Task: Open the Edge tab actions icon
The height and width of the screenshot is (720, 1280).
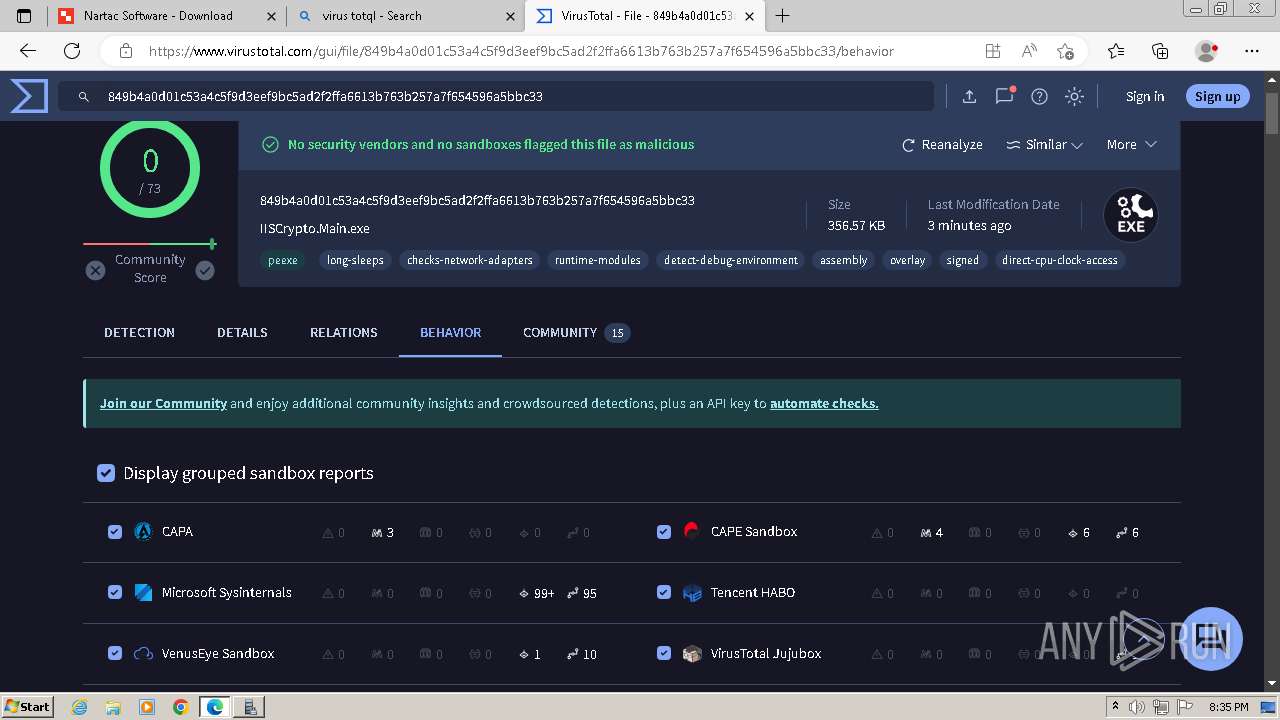Action: pyautogui.click(x=25, y=16)
